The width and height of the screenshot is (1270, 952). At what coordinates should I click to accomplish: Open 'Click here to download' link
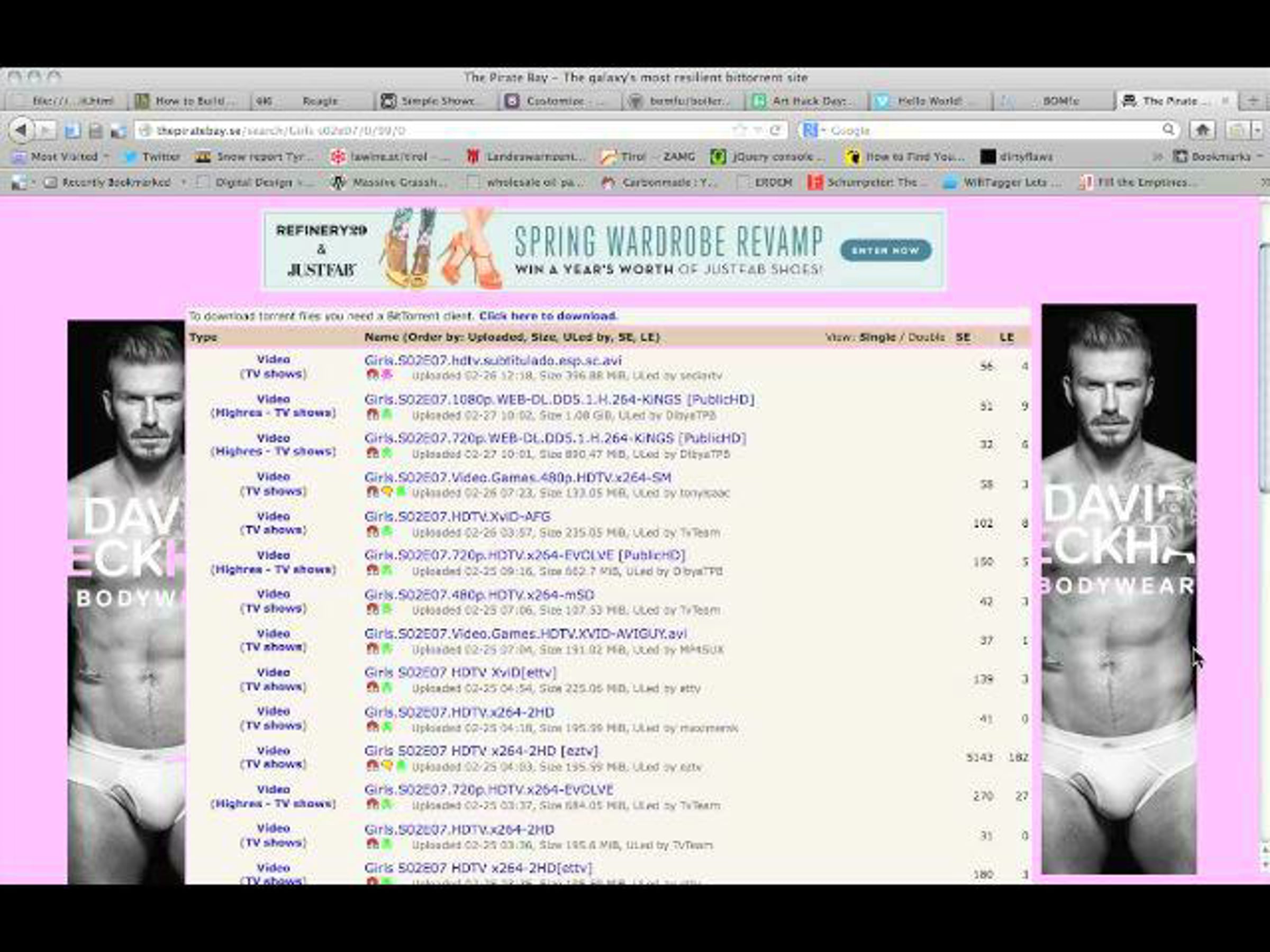[x=548, y=316]
